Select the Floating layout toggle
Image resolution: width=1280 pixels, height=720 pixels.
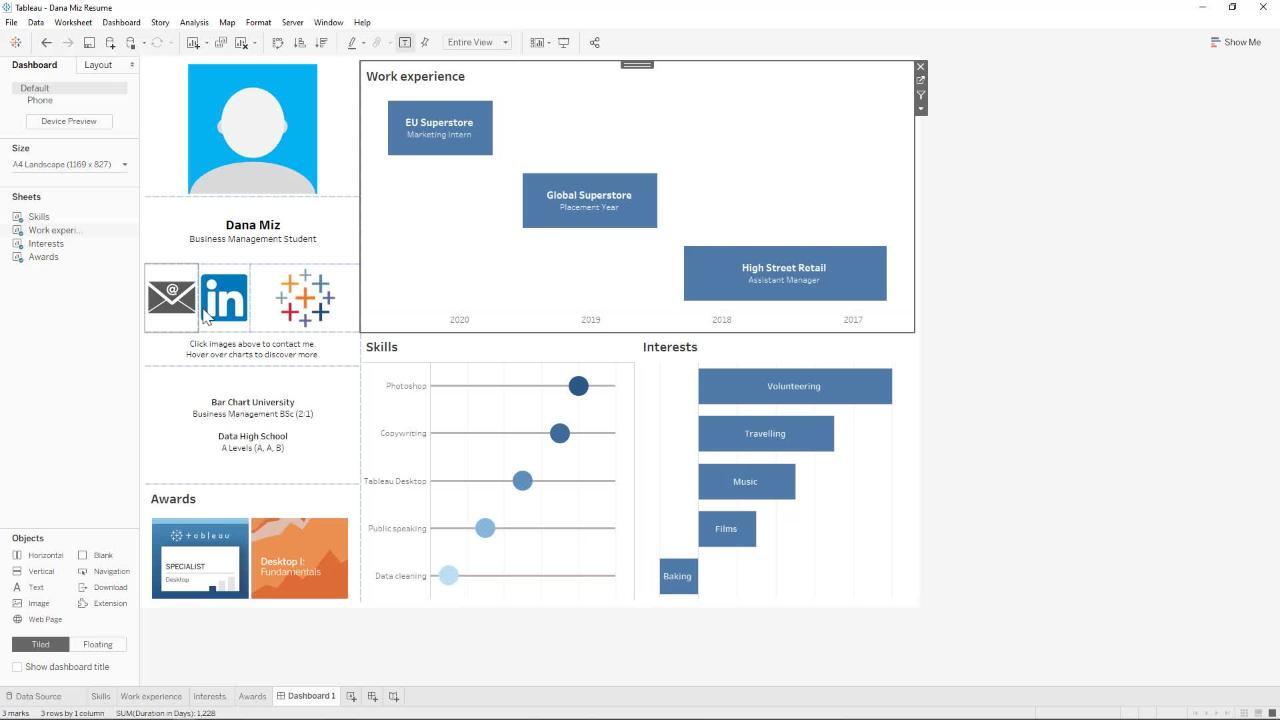click(x=98, y=644)
